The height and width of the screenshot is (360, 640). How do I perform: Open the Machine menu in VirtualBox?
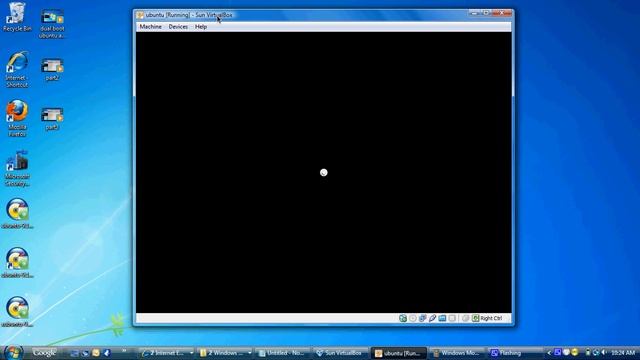point(151,27)
